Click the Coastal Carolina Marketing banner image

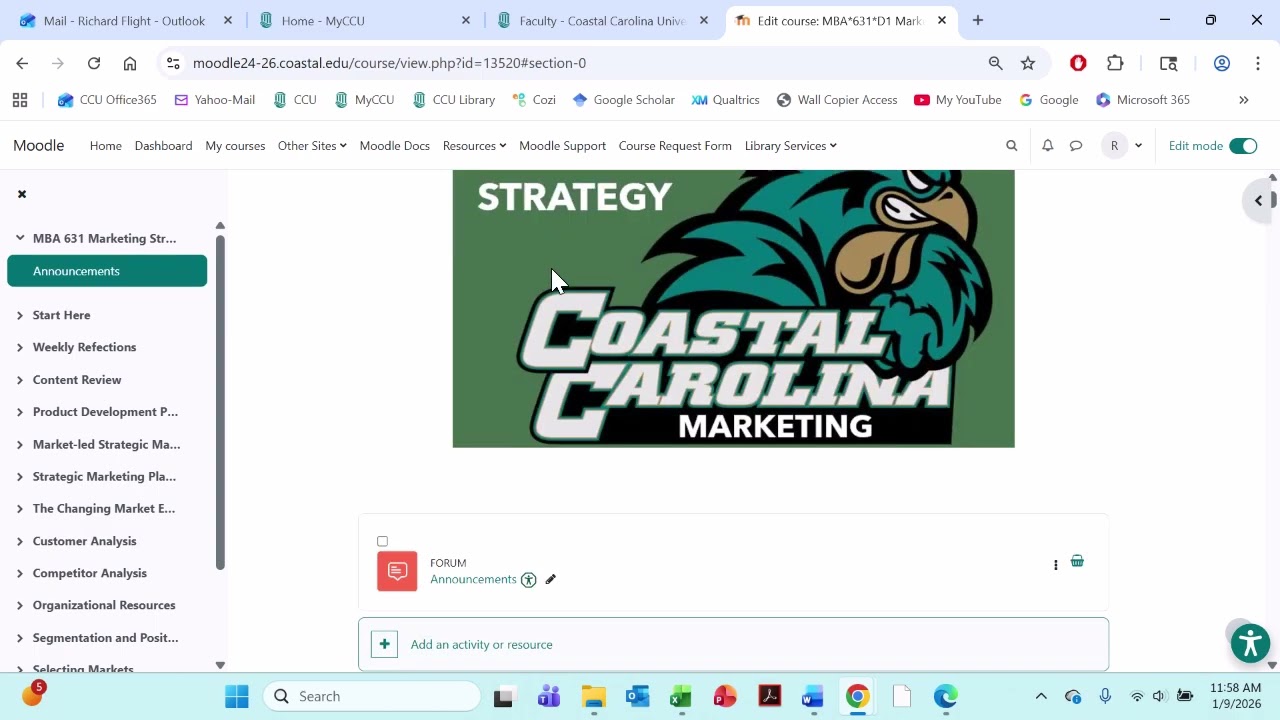(x=733, y=309)
